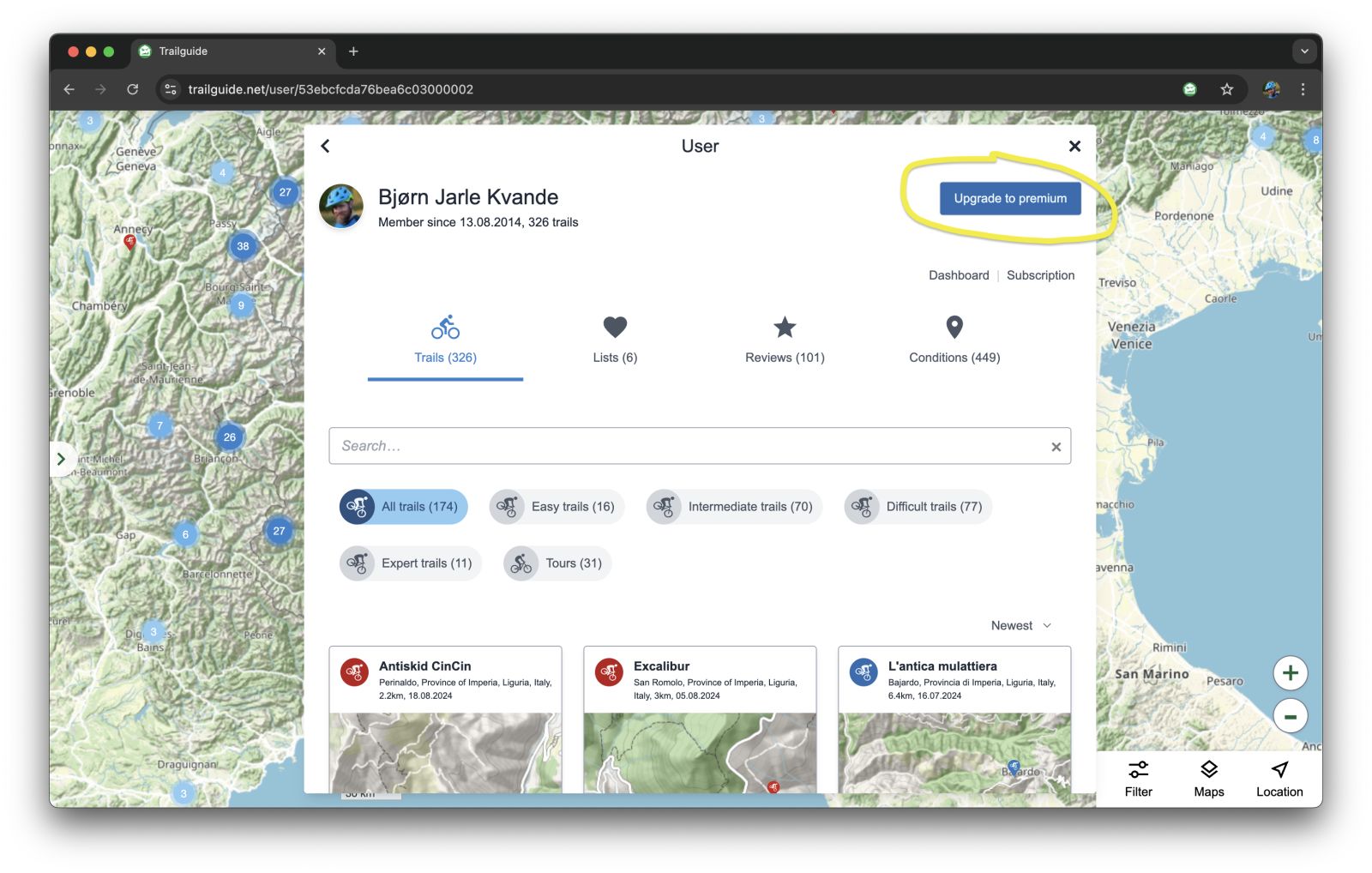
Task: Toggle the Difficult trails (77) filter
Action: 918,507
